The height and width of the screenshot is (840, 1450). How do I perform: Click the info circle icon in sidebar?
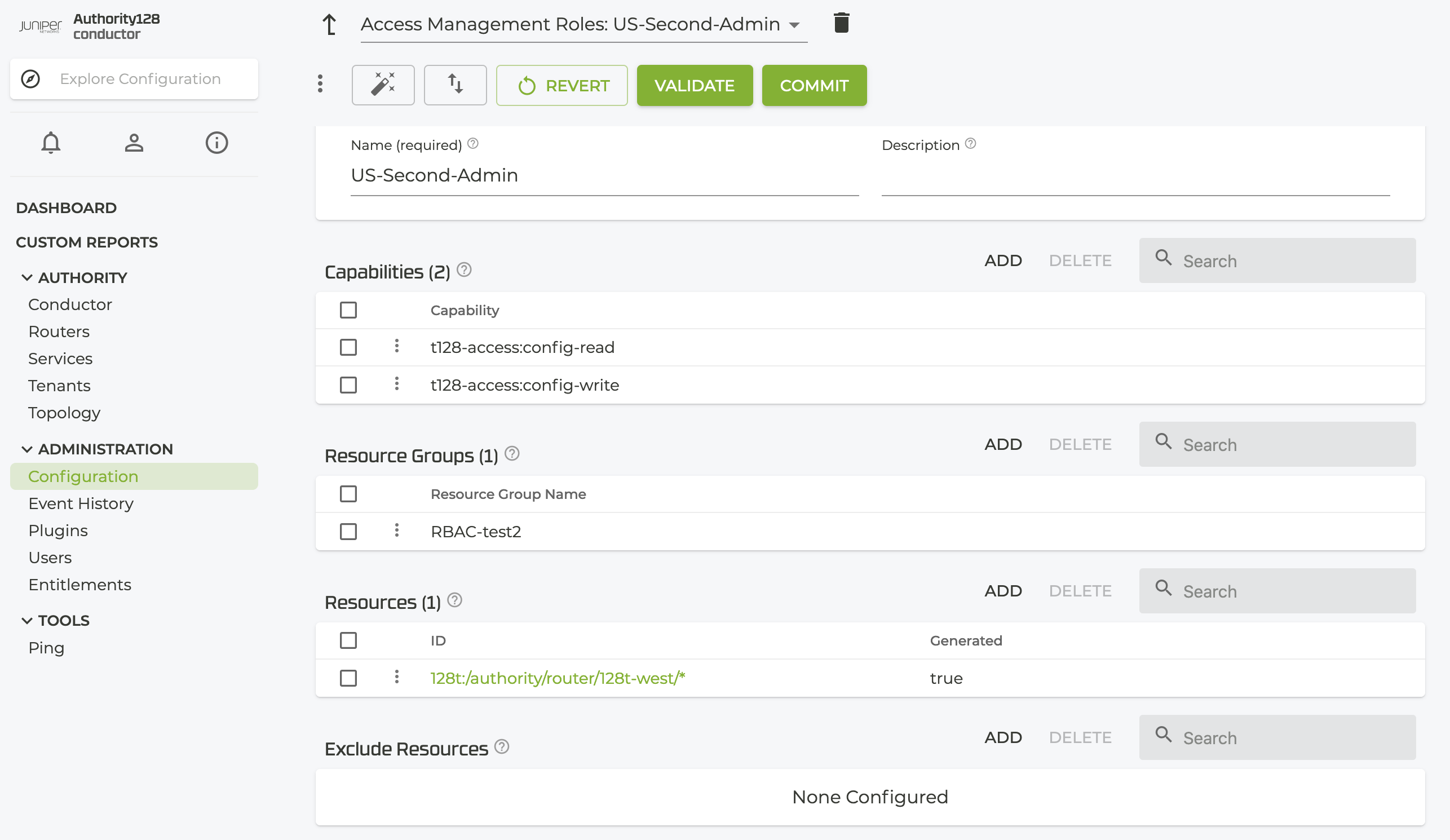(216, 143)
